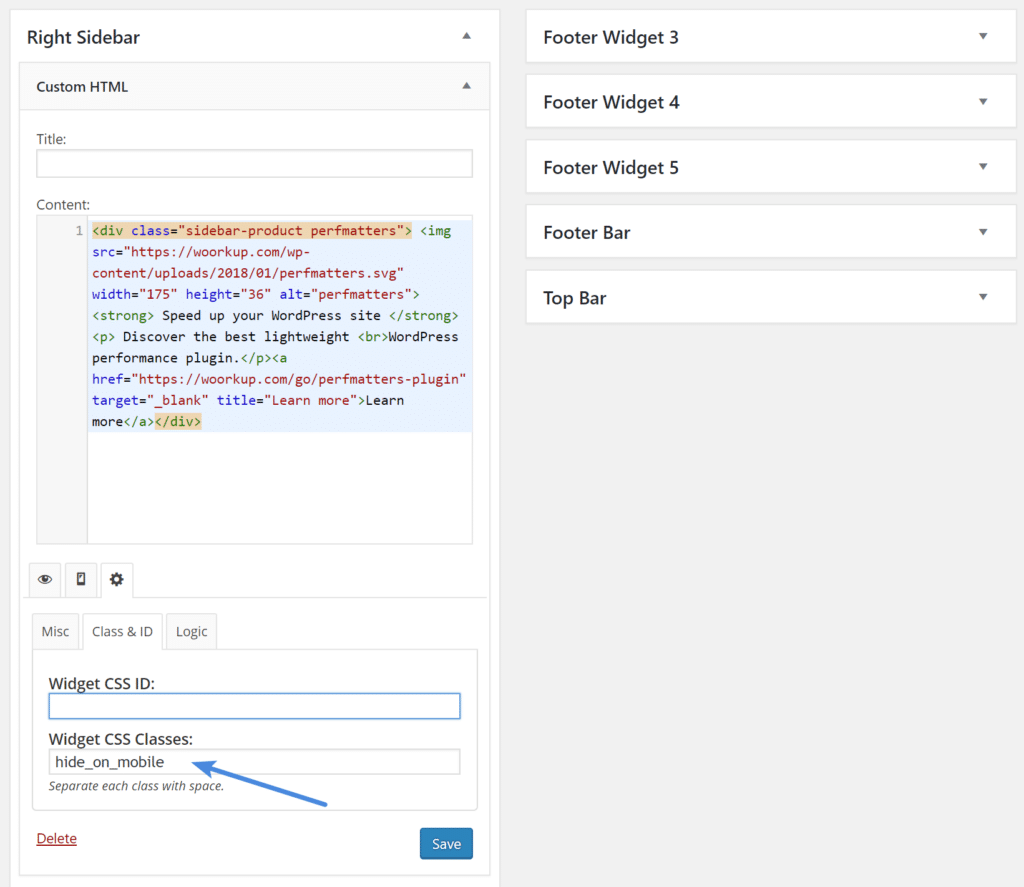
Task: Click the Widget CSS Classes field
Action: [255, 762]
